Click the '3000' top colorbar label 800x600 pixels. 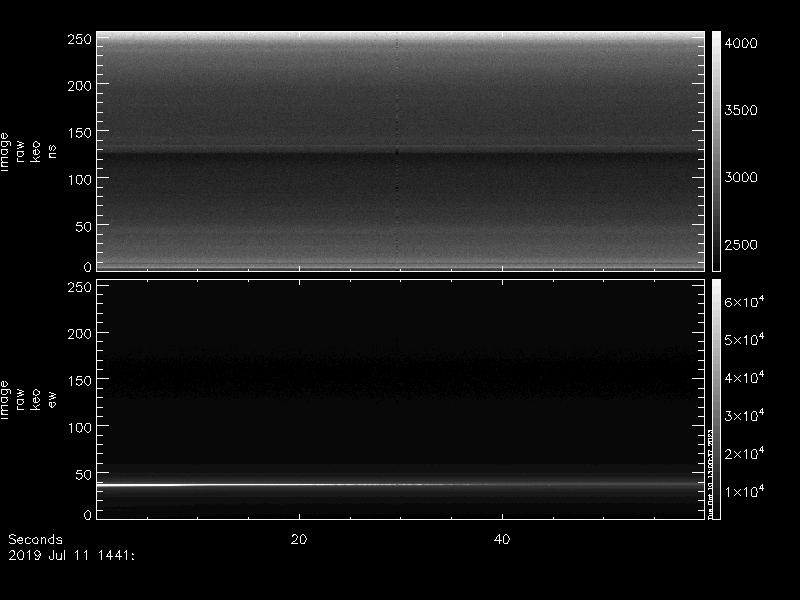pos(741,177)
